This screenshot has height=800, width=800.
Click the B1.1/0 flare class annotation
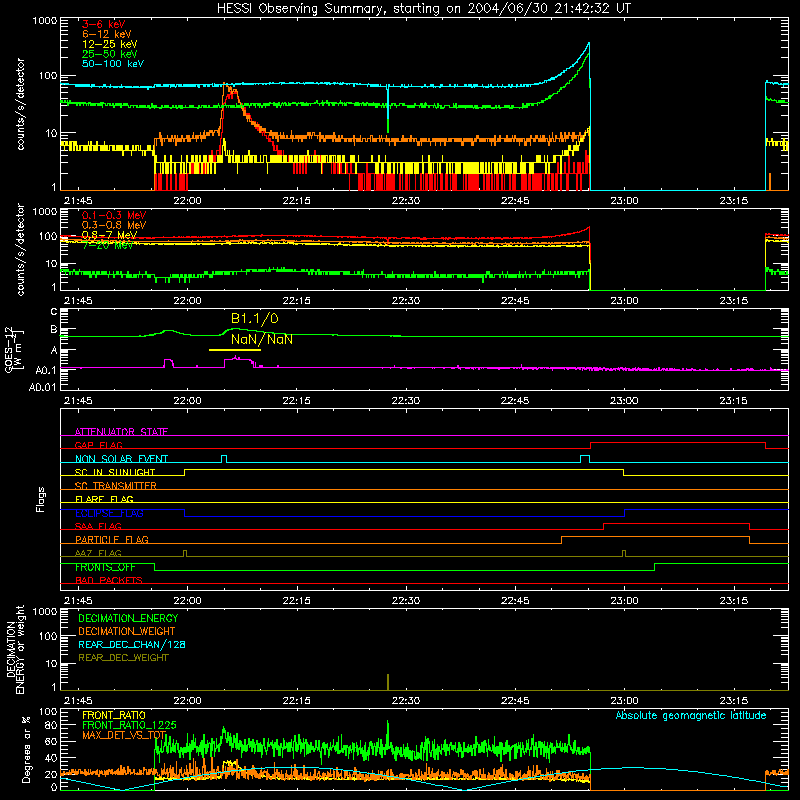255,318
